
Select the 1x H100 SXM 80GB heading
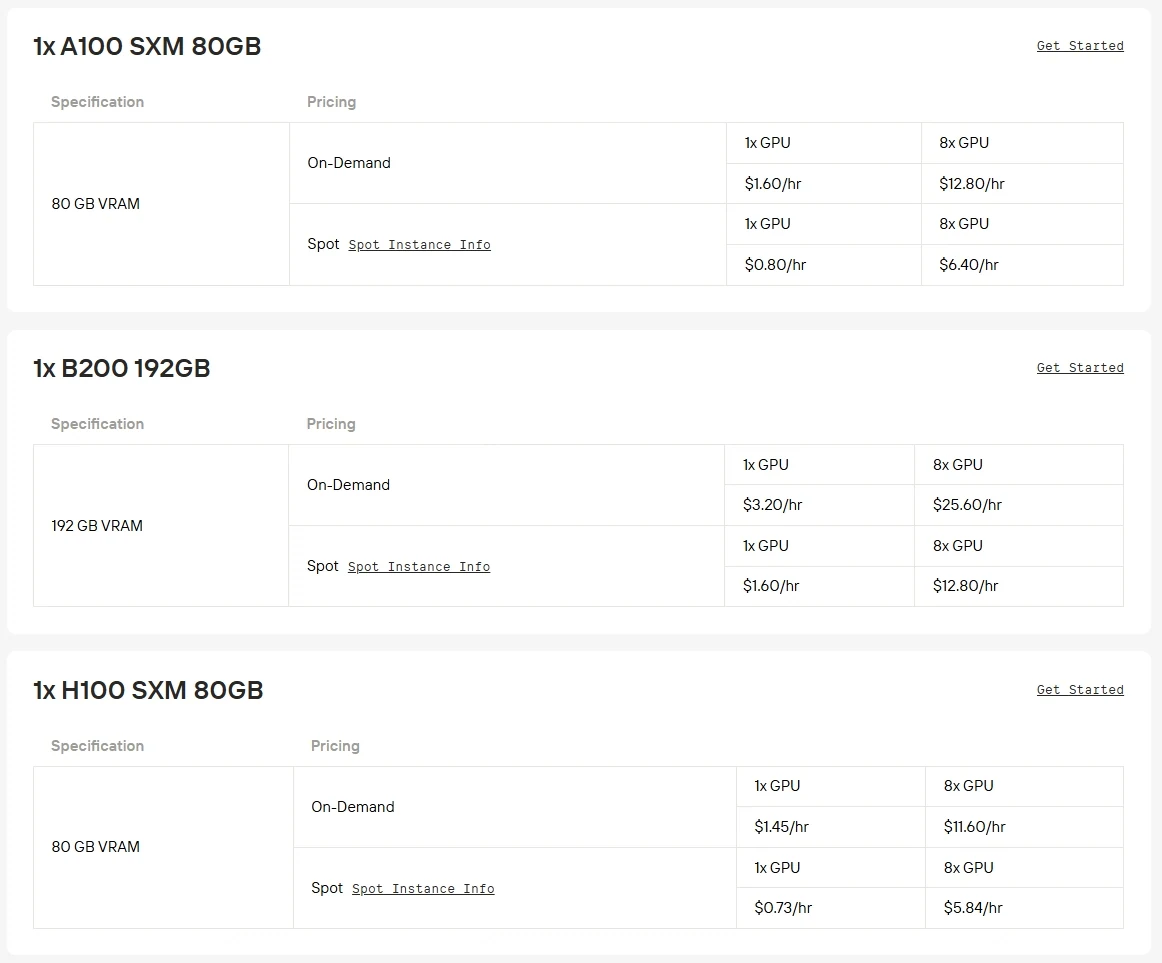click(148, 690)
